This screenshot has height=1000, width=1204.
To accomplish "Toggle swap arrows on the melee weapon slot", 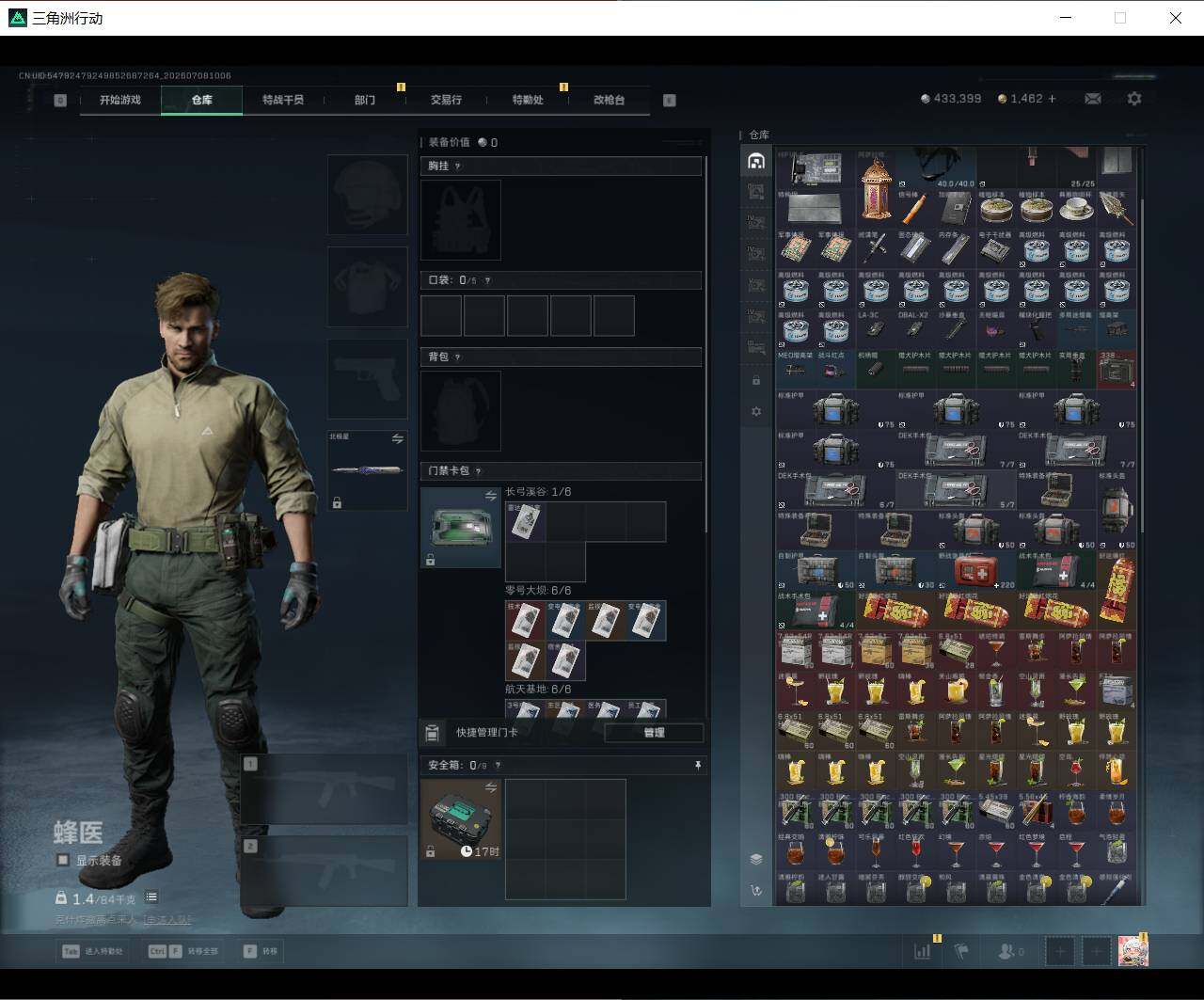I will 397,439.
